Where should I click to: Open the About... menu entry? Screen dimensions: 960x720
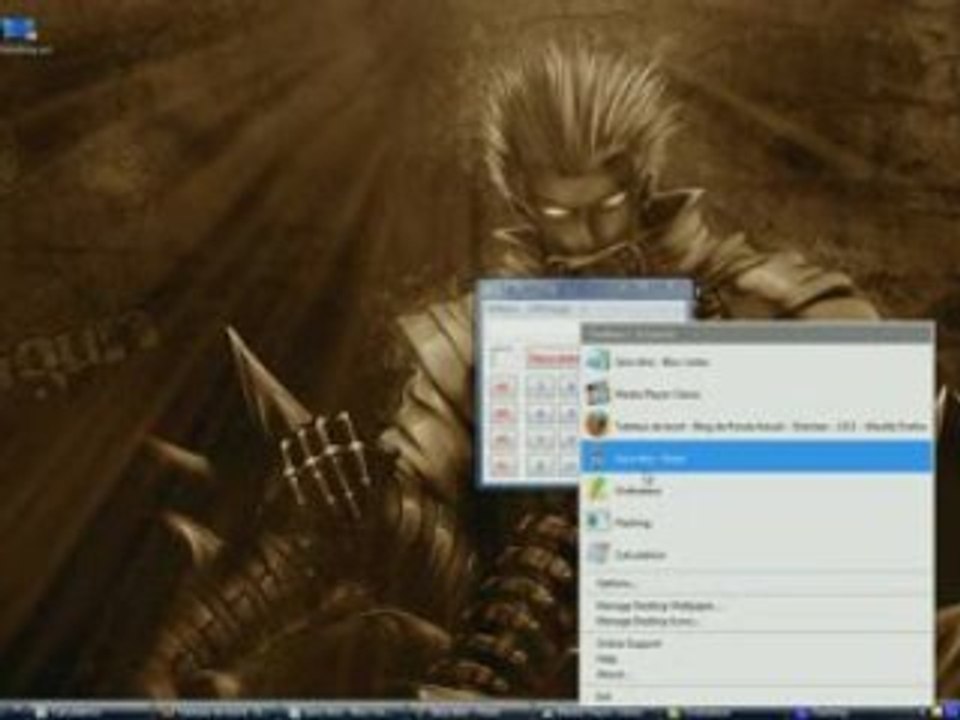tap(757, 674)
